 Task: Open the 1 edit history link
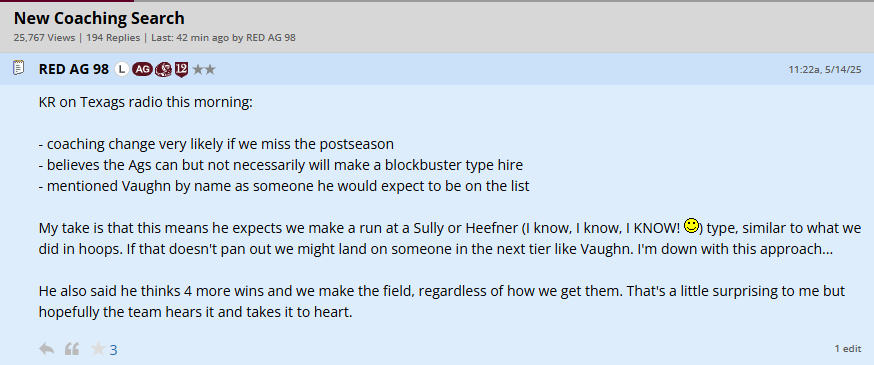pos(848,349)
